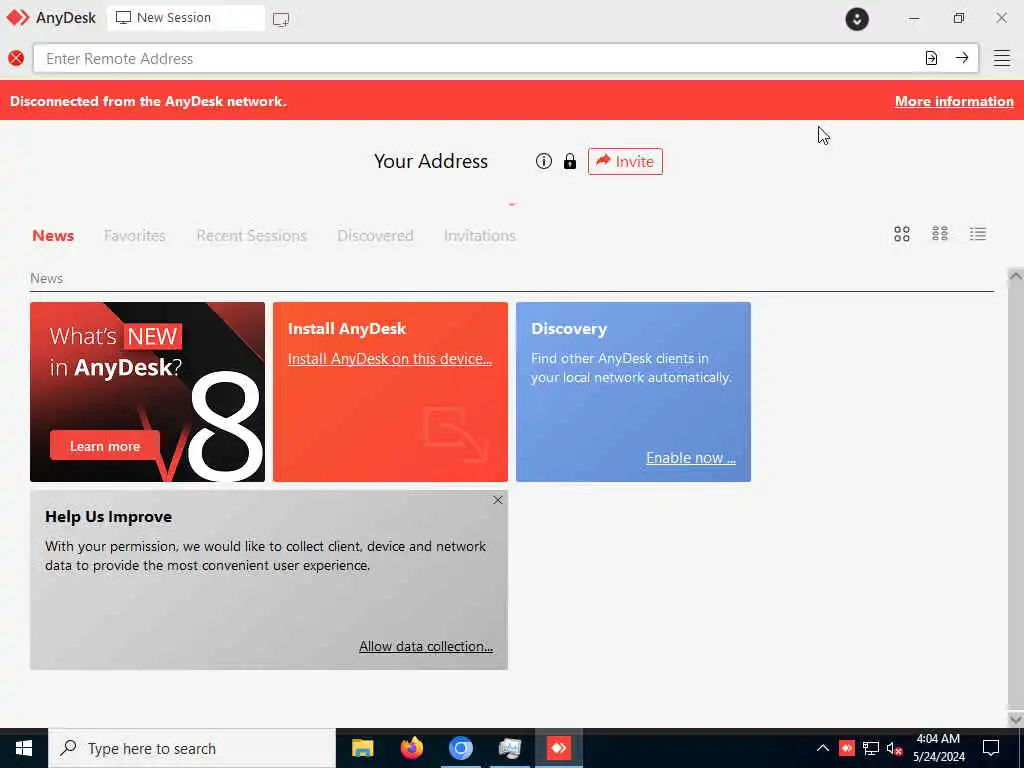Show hidden system tray icons

[x=823, y=748]
